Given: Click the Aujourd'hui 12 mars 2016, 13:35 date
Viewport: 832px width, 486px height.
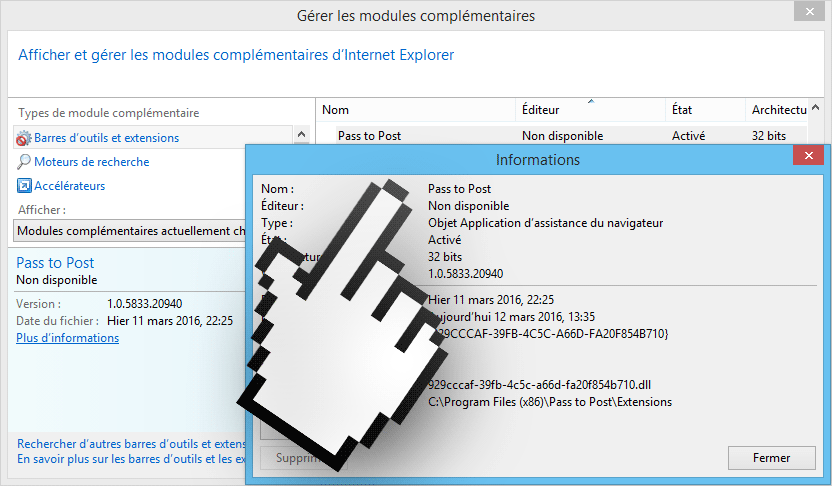Looking at the screenshot, I should (x=512, y=317).
